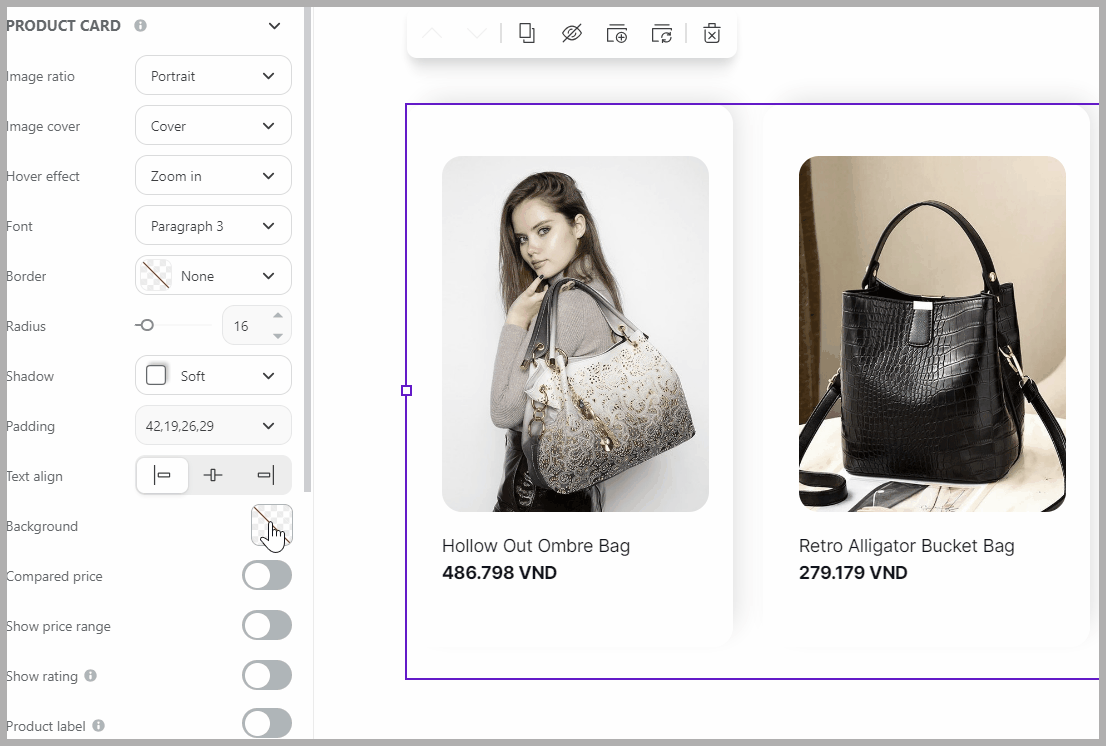This screenshot has width=1106, height=746.
Task: Set text align to center
Action: 212,475
